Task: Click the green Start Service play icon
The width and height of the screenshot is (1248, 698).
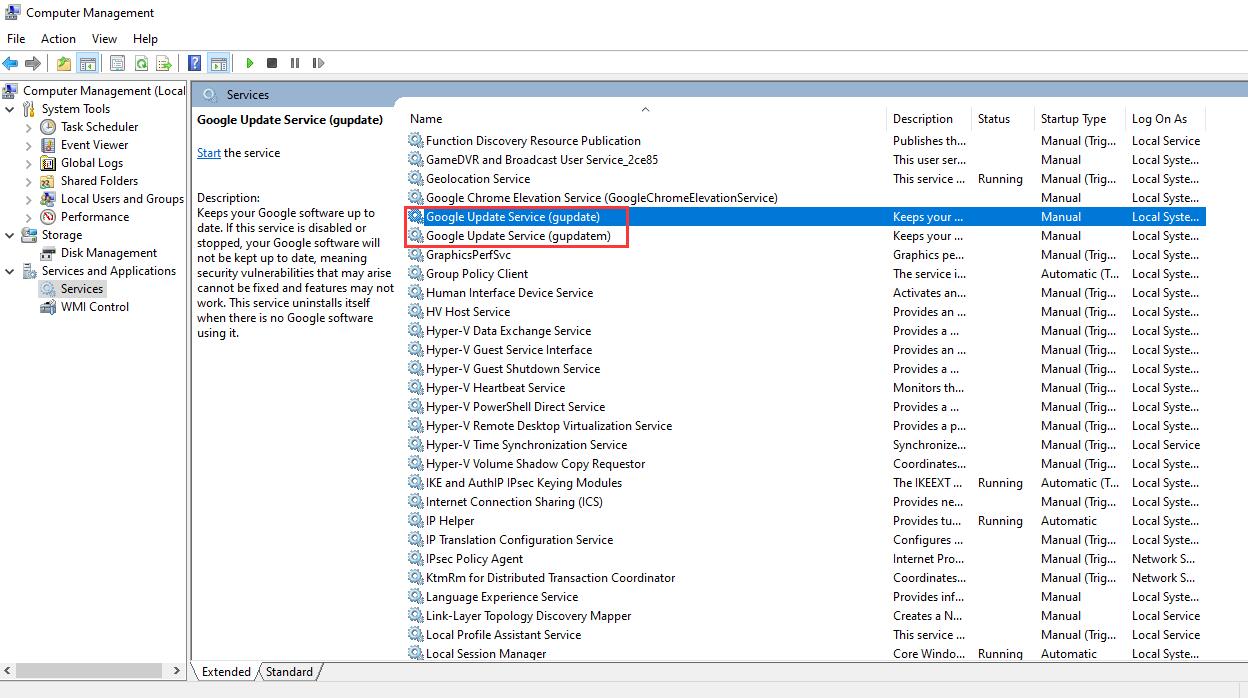Action: (249, 63)
